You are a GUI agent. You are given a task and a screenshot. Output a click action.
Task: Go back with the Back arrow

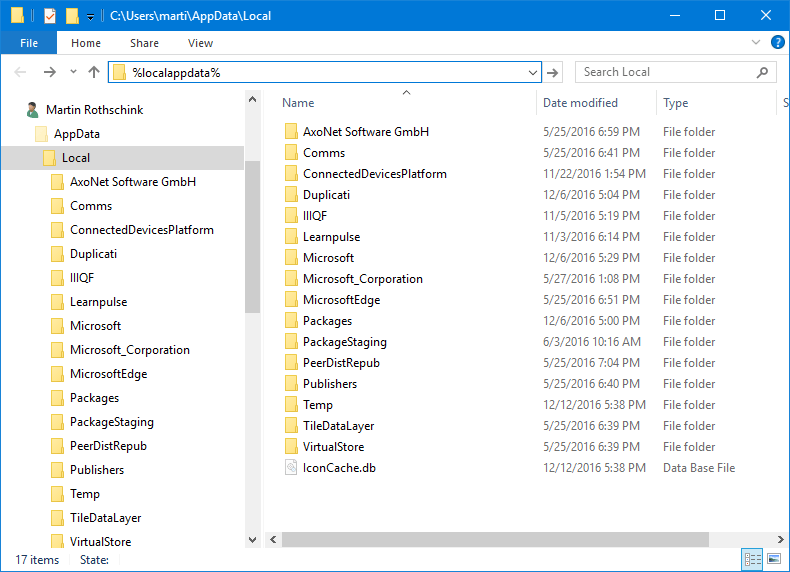[x=20, y=73]
